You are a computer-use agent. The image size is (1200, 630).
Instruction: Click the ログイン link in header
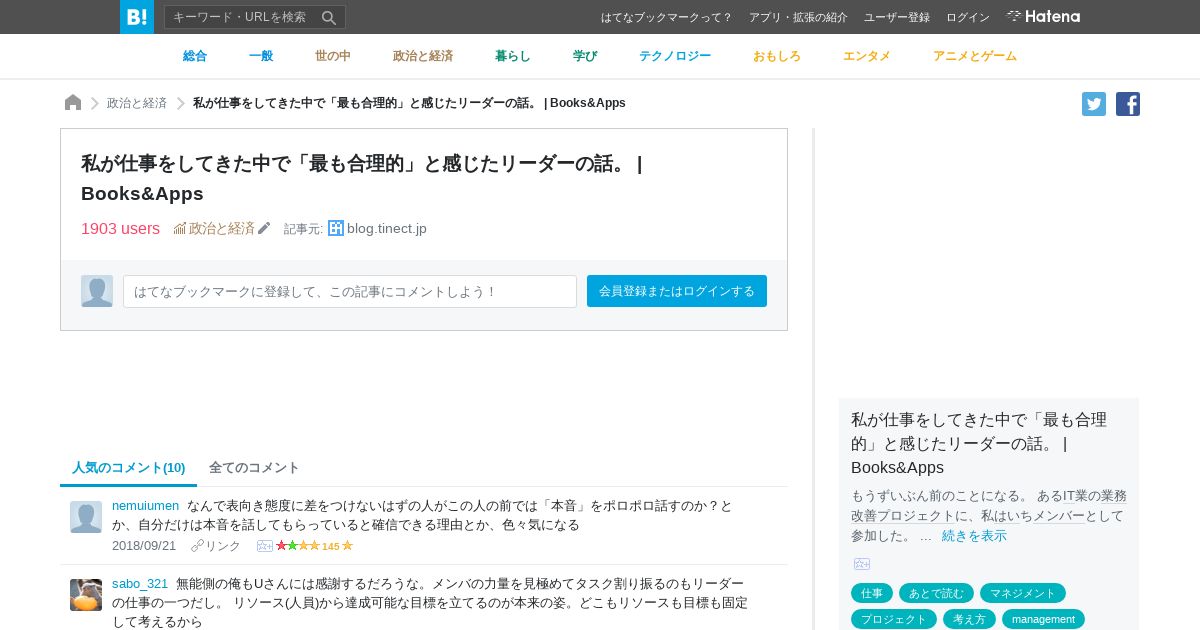968,17
